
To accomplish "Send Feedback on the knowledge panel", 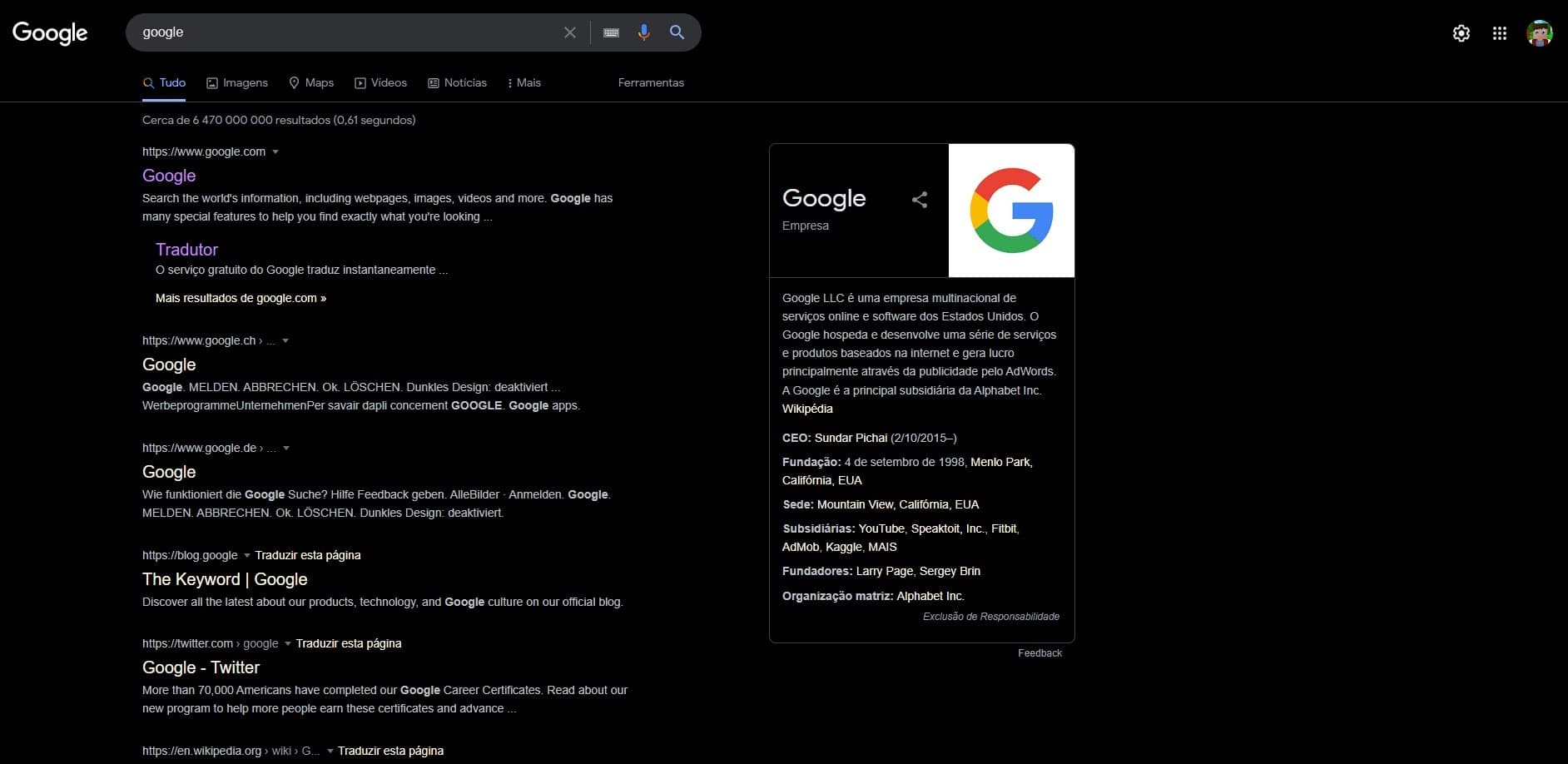I will pos(1040,653).
